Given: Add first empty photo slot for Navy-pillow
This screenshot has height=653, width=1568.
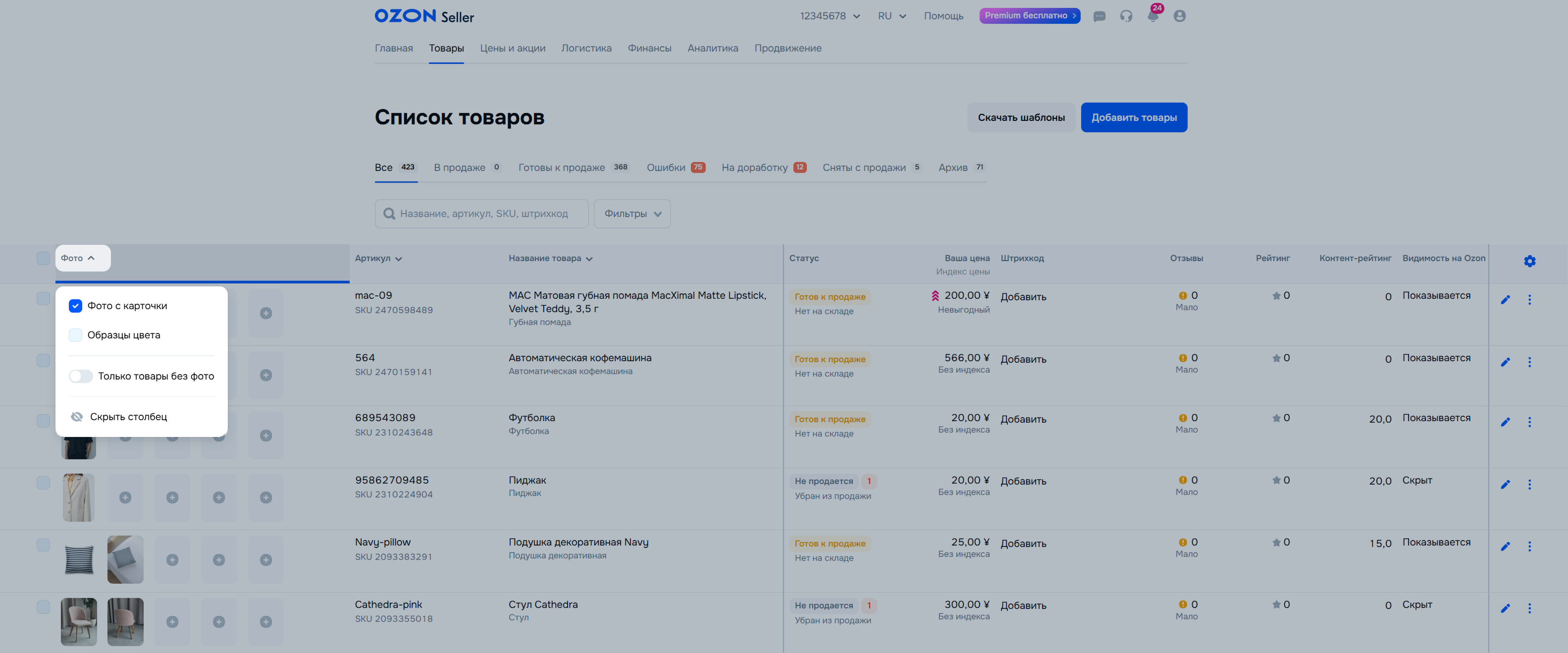Looking at the screenshot, I should 172,560.
